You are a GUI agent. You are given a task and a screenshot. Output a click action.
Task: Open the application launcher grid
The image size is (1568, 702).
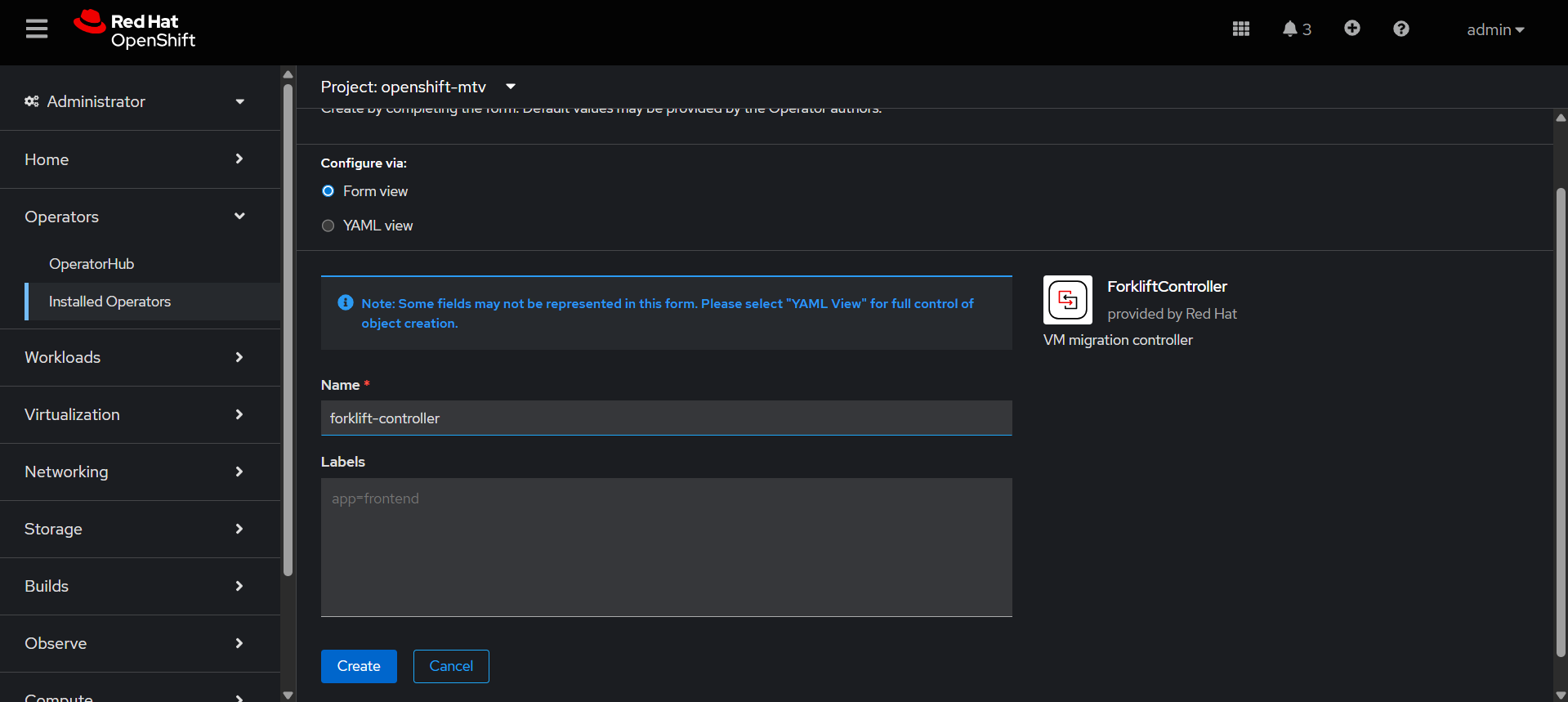click(x=1240, y=29)
